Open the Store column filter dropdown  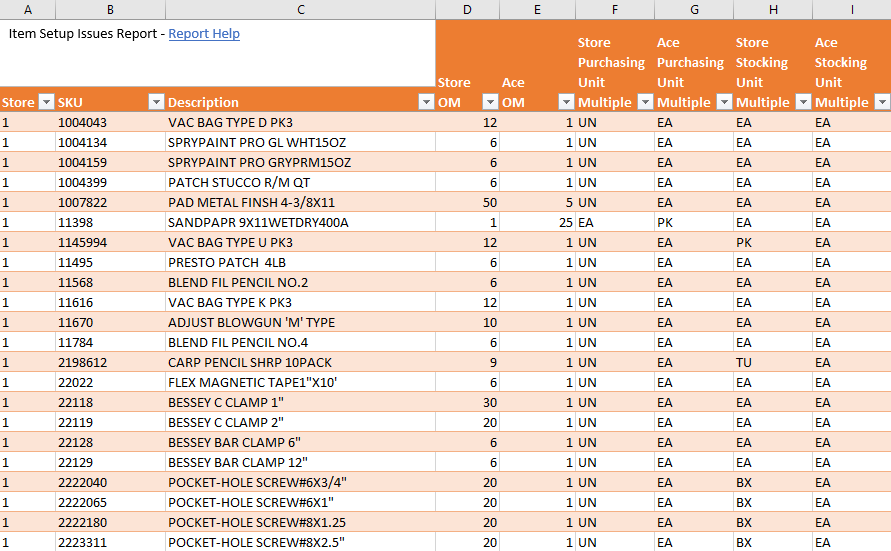point(46,102)
